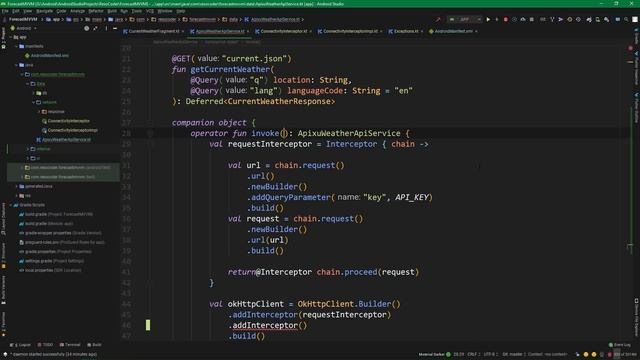Click the gutter fold marker at the invoke line
Screen dimensions: 640x360
click(150, 133)
